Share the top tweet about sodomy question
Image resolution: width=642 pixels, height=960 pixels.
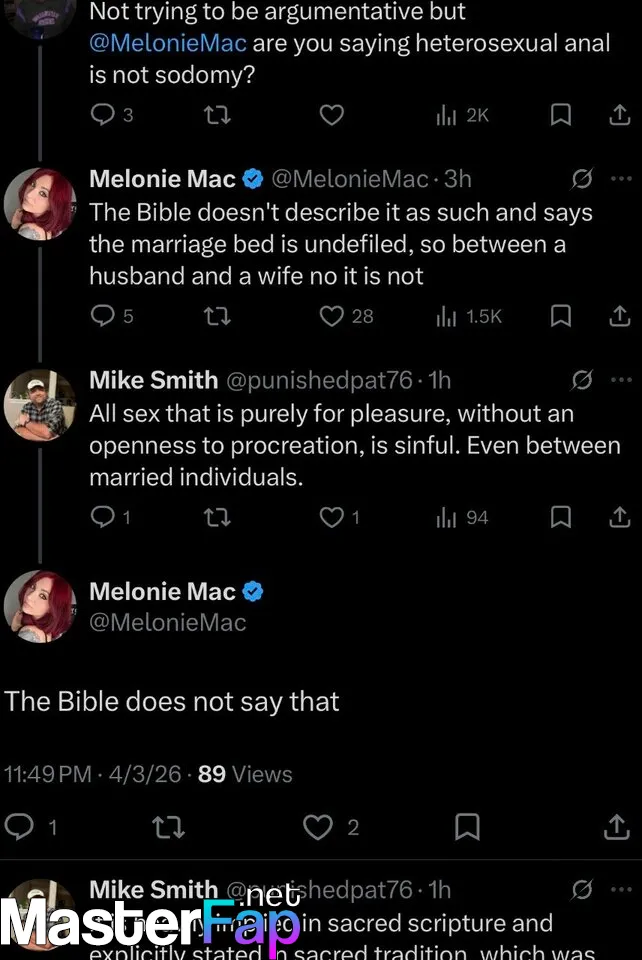click(619, 115)
